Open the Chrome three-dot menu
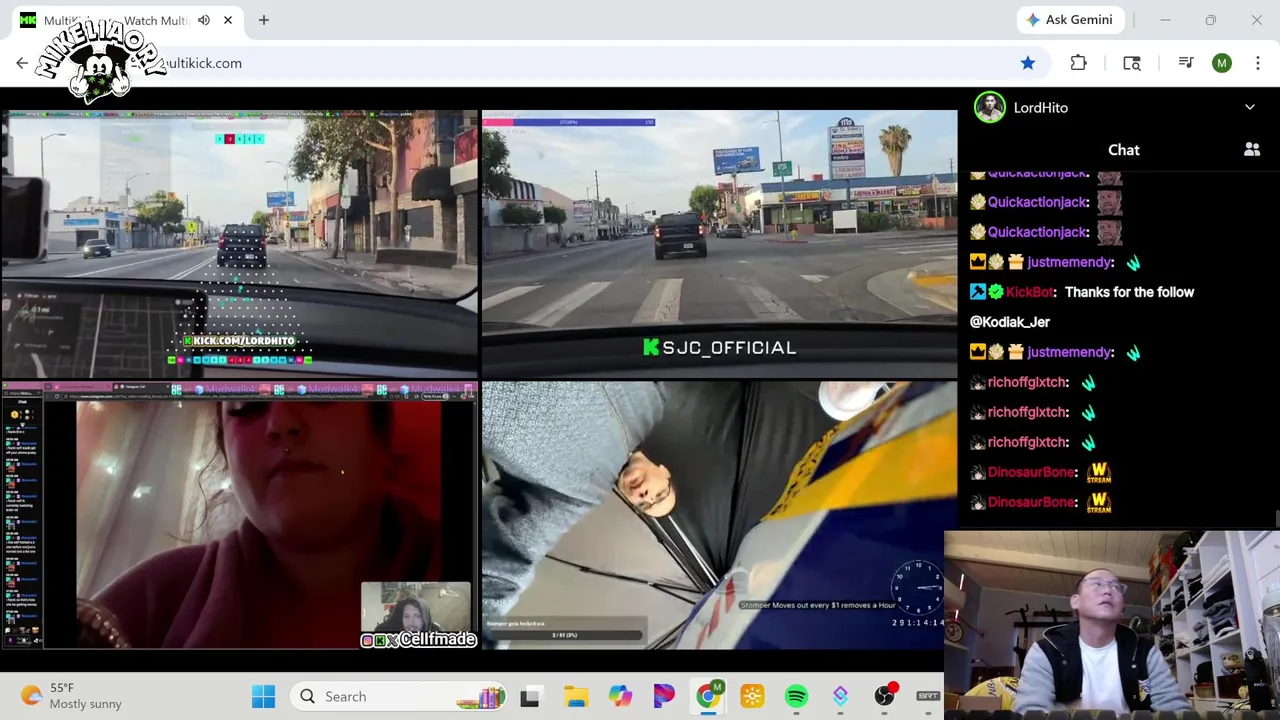This screenshot has height=720, width=1280. [1258, 63]
